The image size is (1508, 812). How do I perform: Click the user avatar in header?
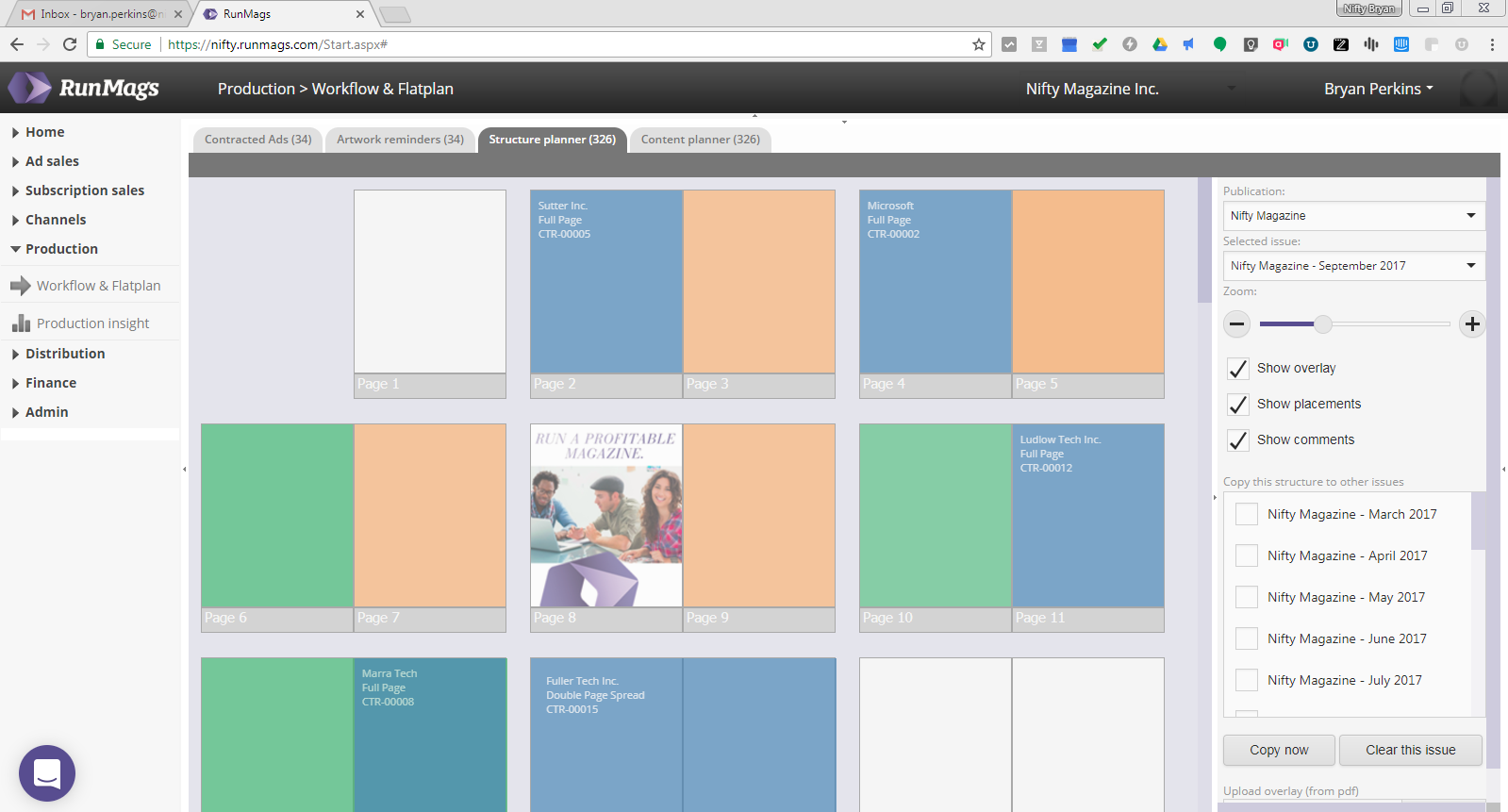click(x=1478, y=89)
